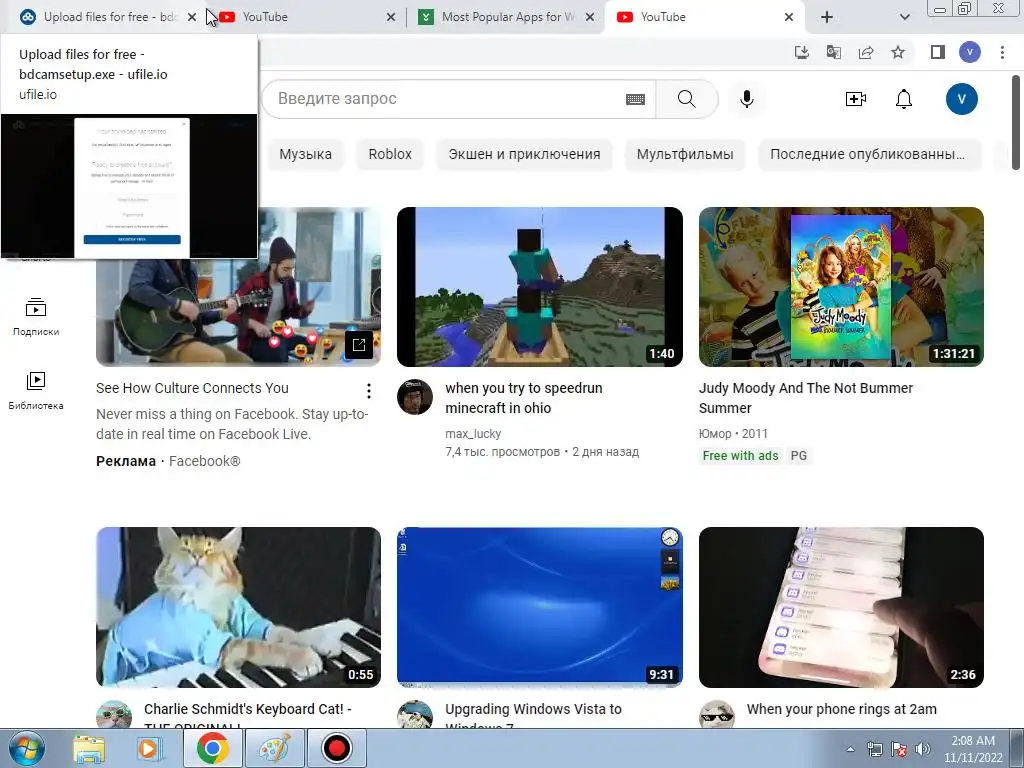Open Paint from the taskbar
1024x768 pixels.
[x=274, y=748]
